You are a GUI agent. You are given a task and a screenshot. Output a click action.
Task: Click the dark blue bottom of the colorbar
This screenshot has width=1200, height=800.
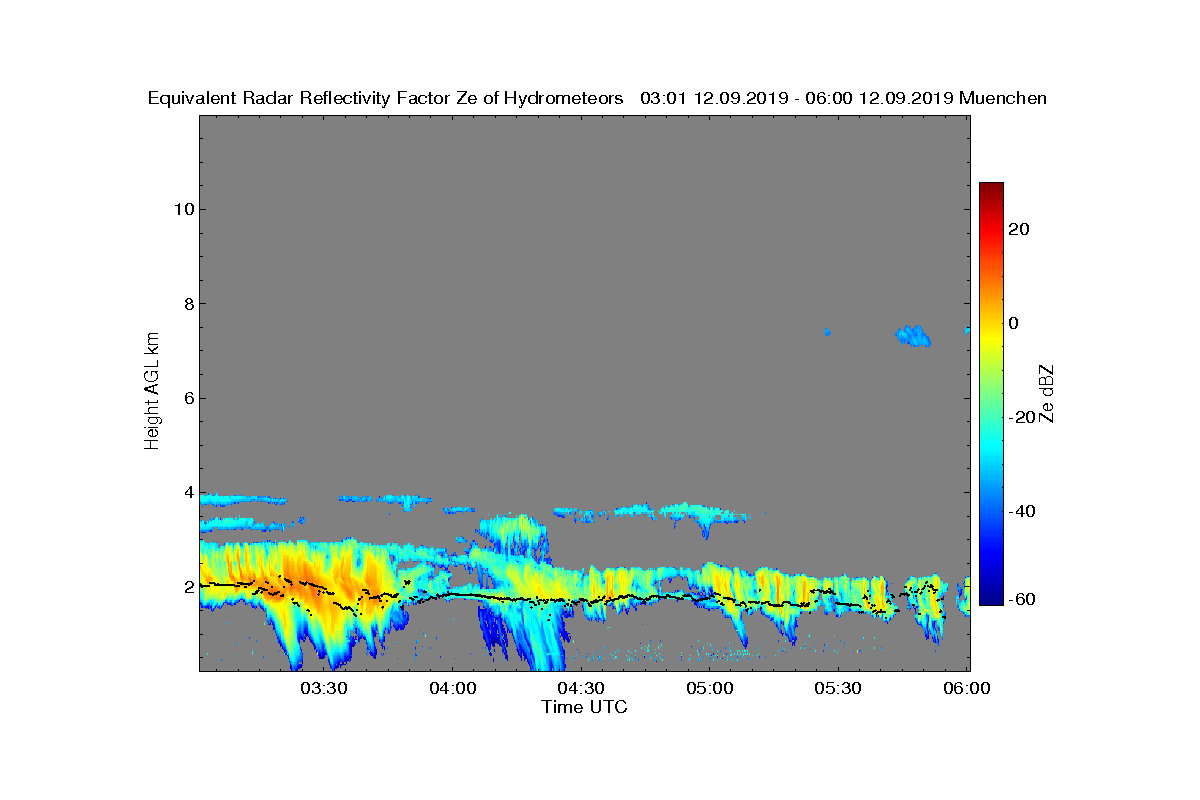991,596
